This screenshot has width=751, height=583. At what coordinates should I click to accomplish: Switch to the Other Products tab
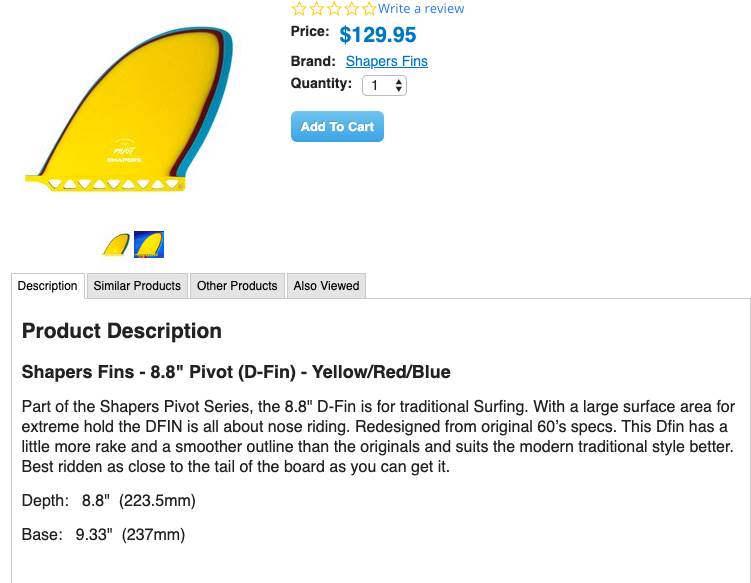(237, 286)
